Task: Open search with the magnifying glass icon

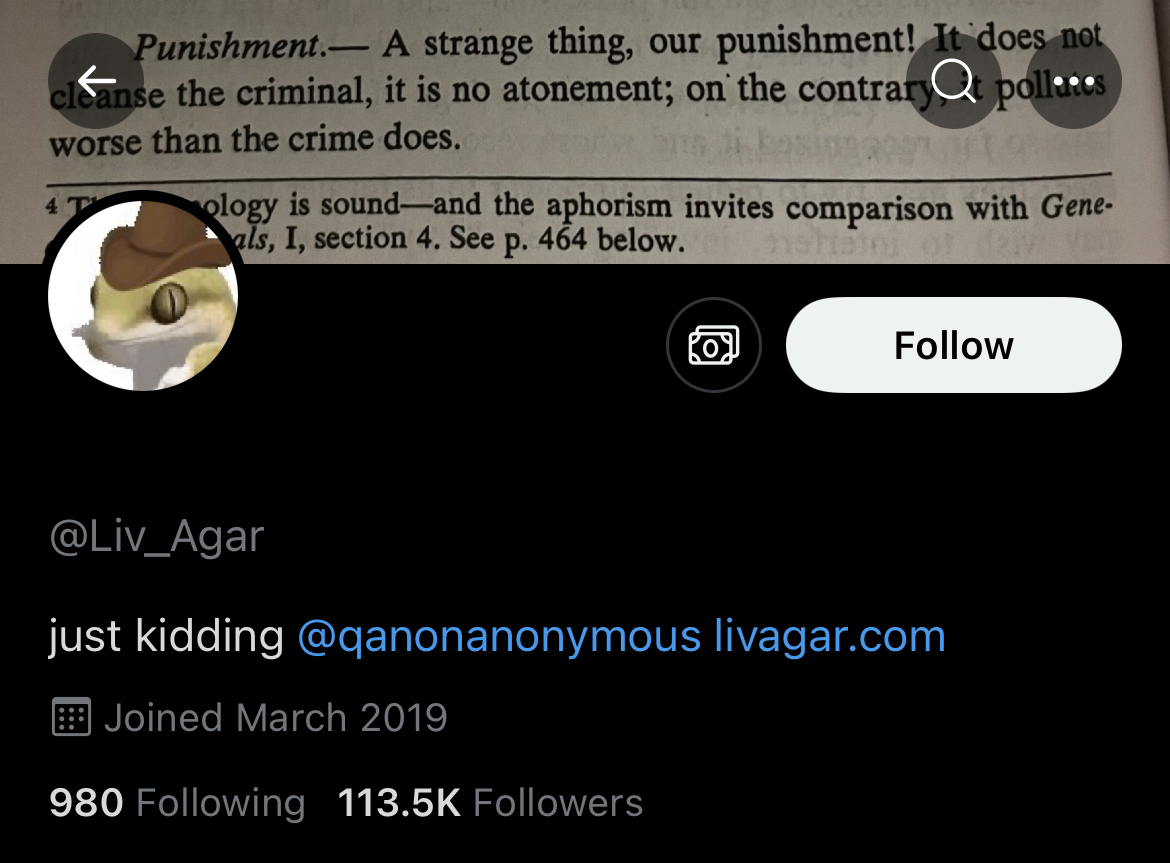Action: tap(954, 81)
